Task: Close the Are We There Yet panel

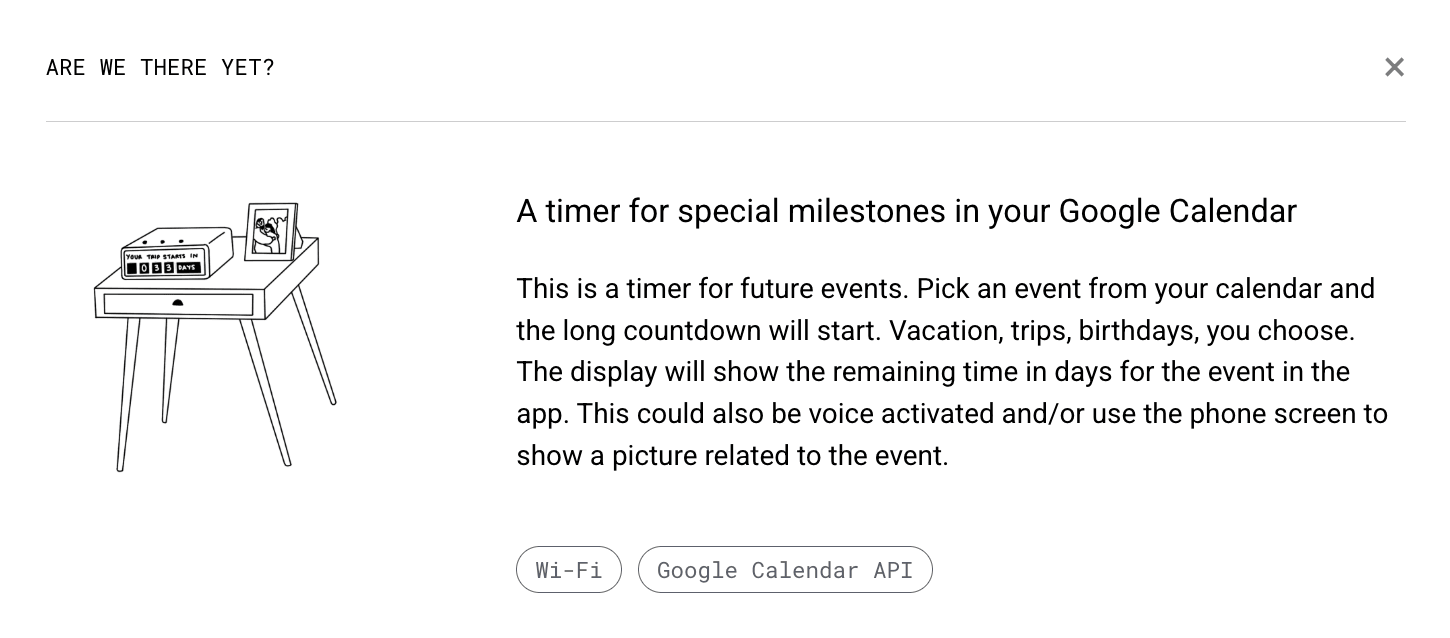Action: (x=1394, y=67)
